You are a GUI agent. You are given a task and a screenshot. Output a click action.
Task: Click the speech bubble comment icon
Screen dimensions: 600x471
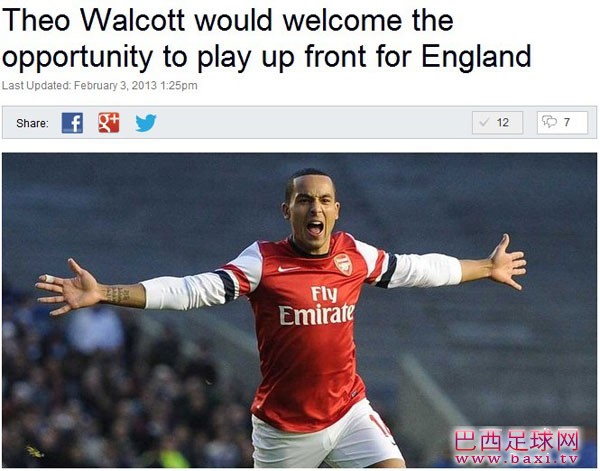point(549,122)
